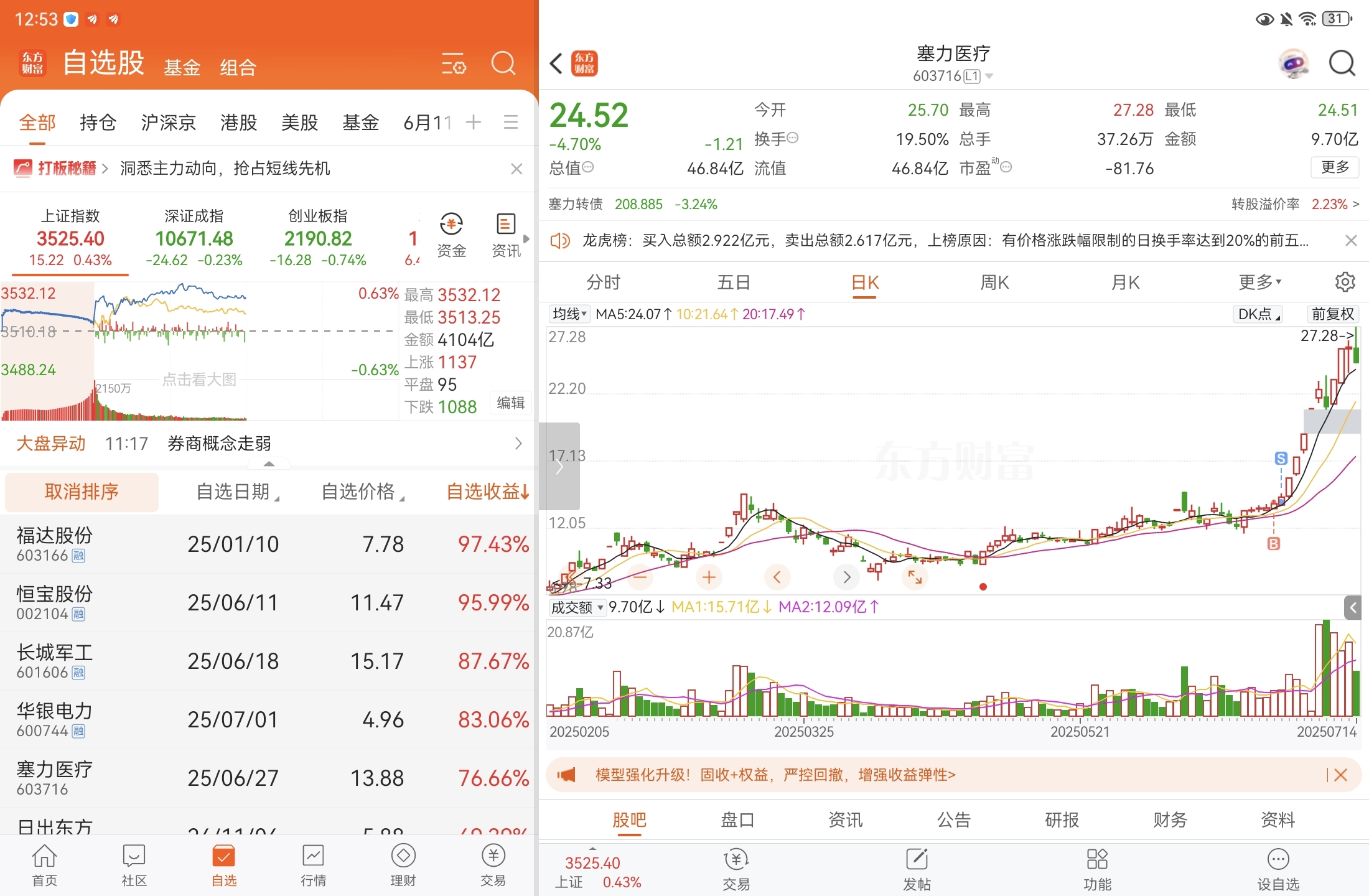Expand side drawer arrow on chart
The width and height of the screenshot is (1369, 896).
click(559, 466)
